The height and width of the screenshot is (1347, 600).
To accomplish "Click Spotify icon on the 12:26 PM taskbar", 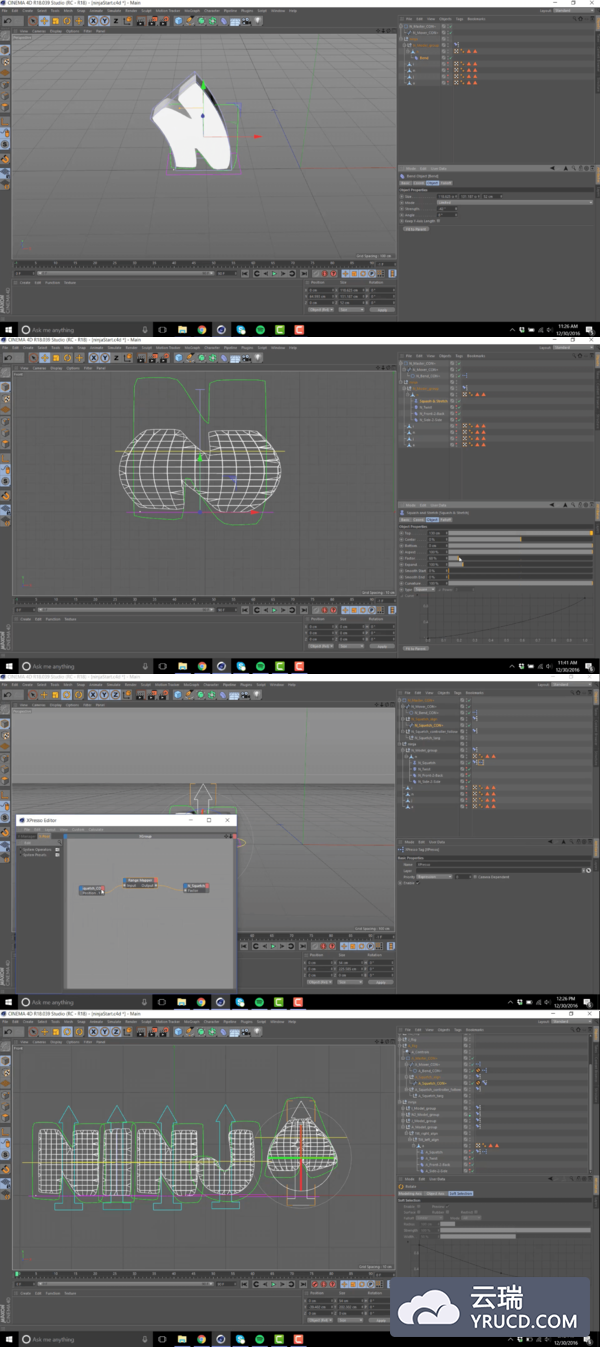I will (x=260, y=1001).
